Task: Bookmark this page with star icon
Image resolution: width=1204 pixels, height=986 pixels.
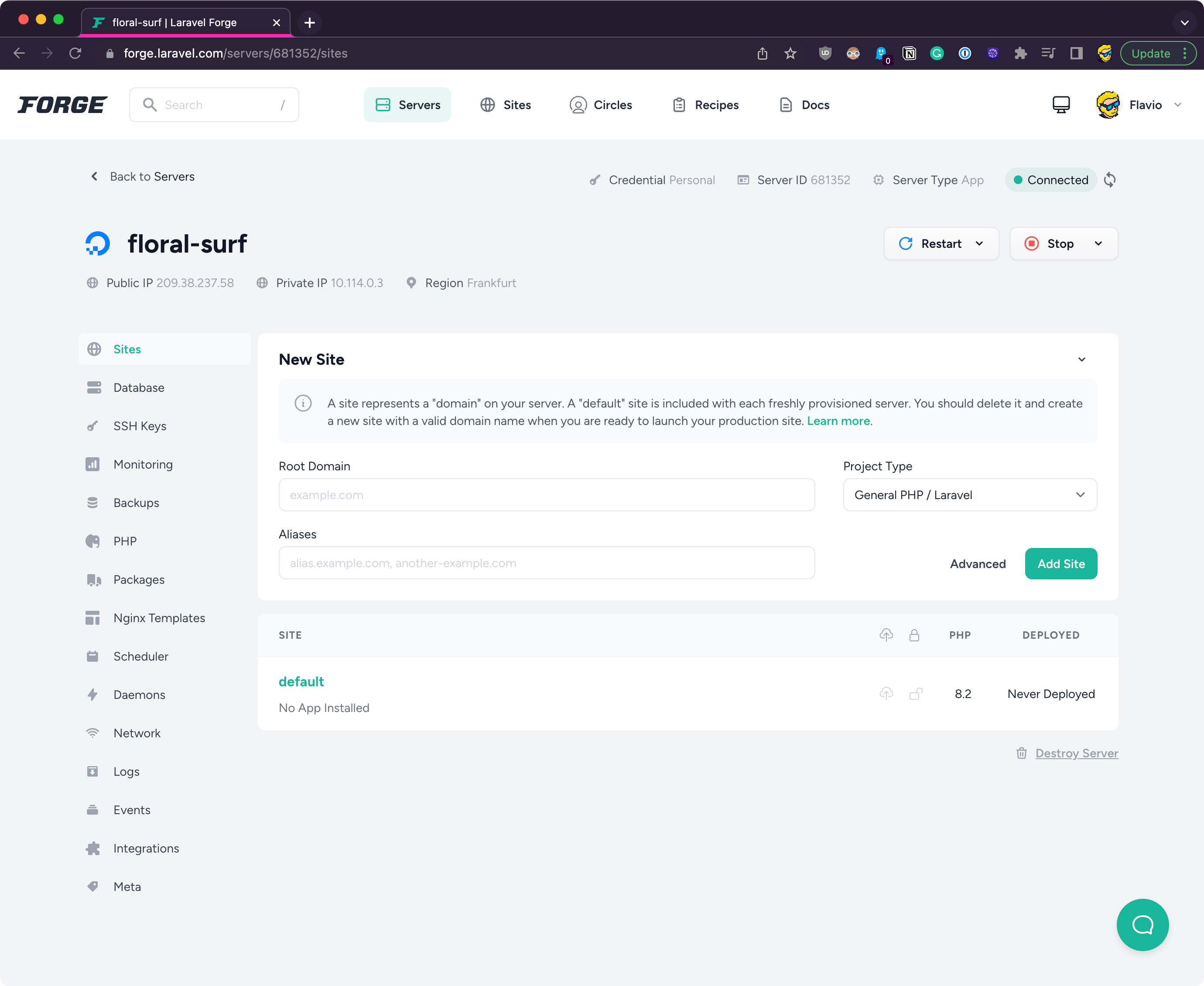Action: tap(790, 53)
